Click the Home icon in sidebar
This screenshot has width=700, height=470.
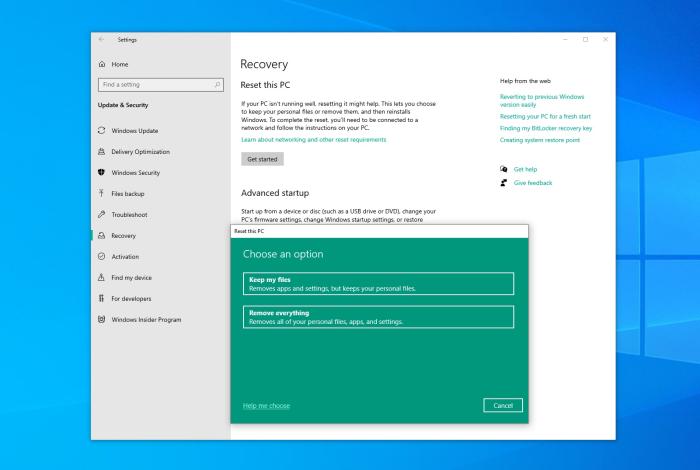click(x=101, y=64)
